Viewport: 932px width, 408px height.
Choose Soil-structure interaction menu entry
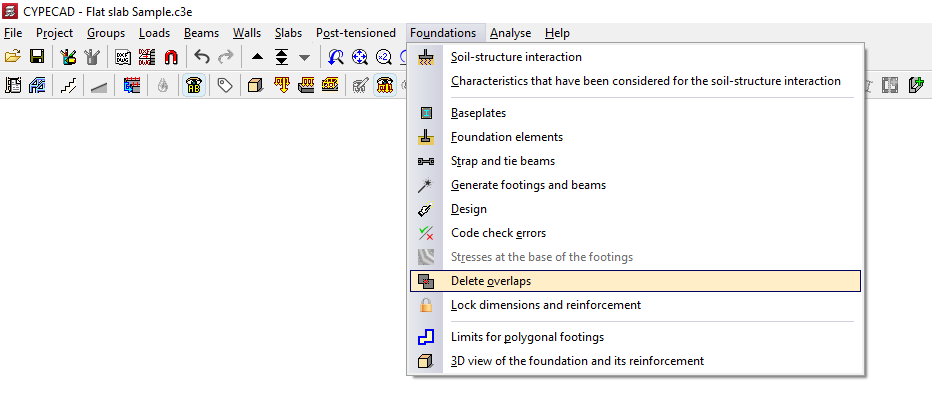(x=516, y=57)
